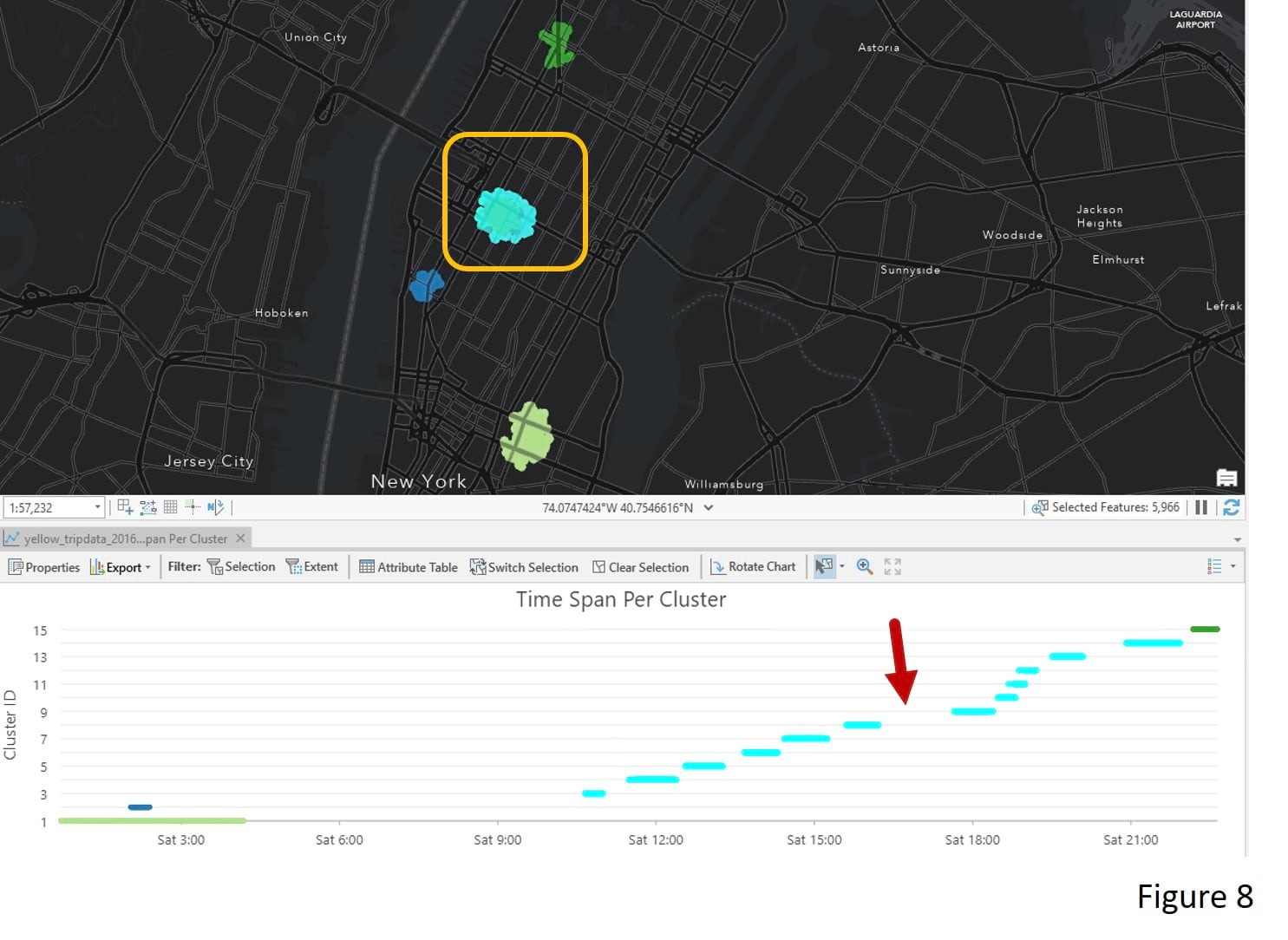Filter chart by Extent
The image size is (1288, 940).
pyautogui.click(x=312, y=567)
